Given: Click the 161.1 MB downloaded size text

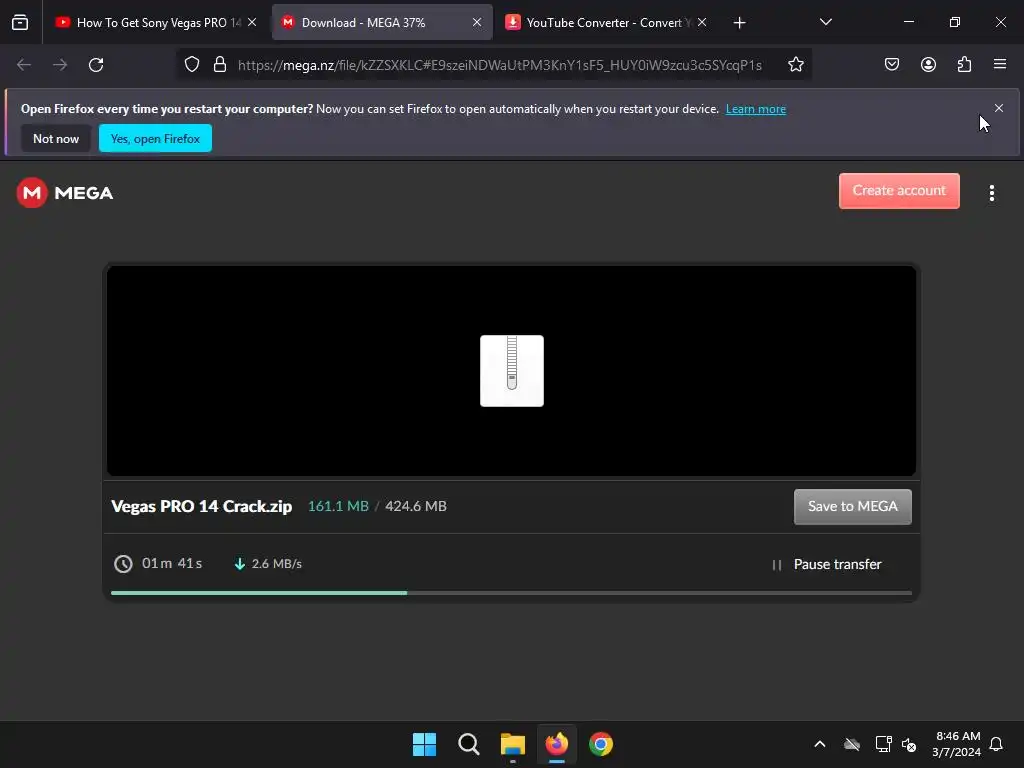Looking at the screenshot, I should point(338,506).
